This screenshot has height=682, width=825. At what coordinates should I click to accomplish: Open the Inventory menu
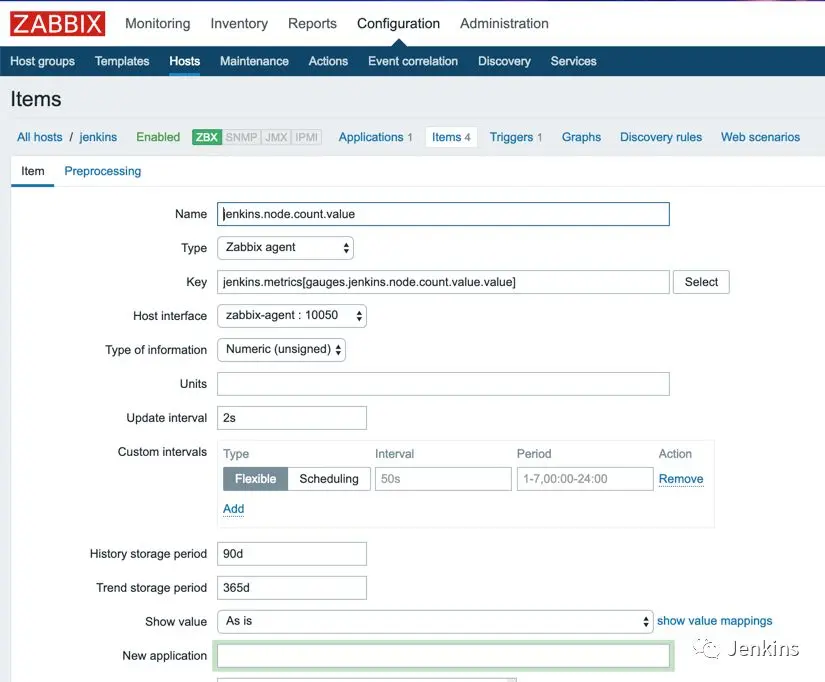point(239,24)
